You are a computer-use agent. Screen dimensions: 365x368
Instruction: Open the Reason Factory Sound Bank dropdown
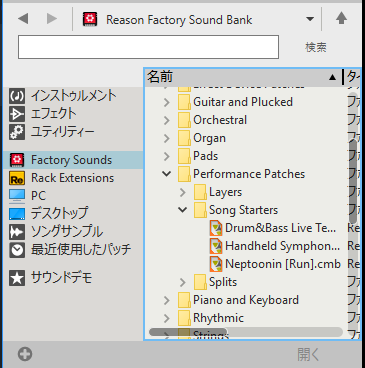(310, 19)
